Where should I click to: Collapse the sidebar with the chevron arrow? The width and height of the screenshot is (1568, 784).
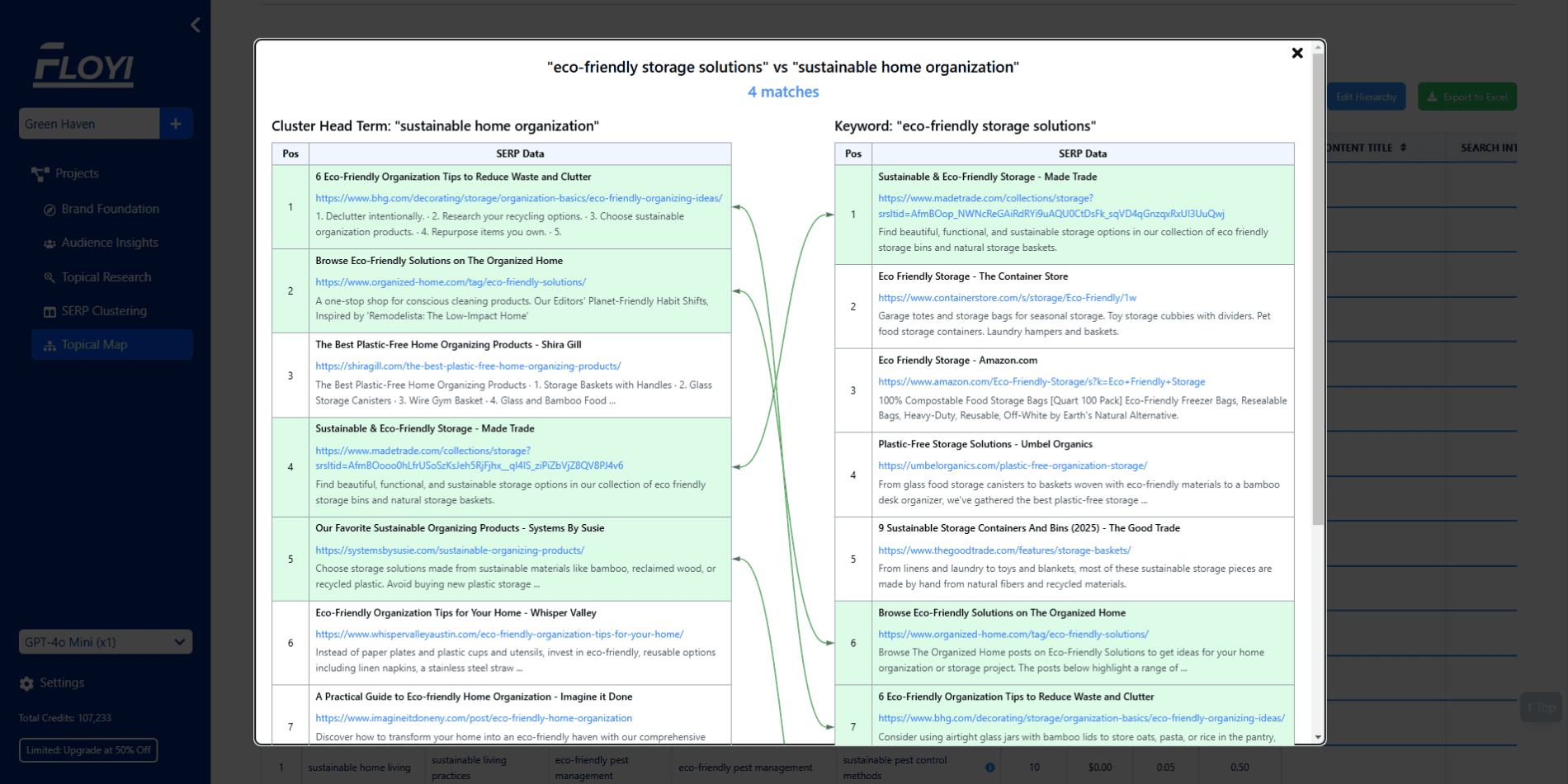pos(196,25)
